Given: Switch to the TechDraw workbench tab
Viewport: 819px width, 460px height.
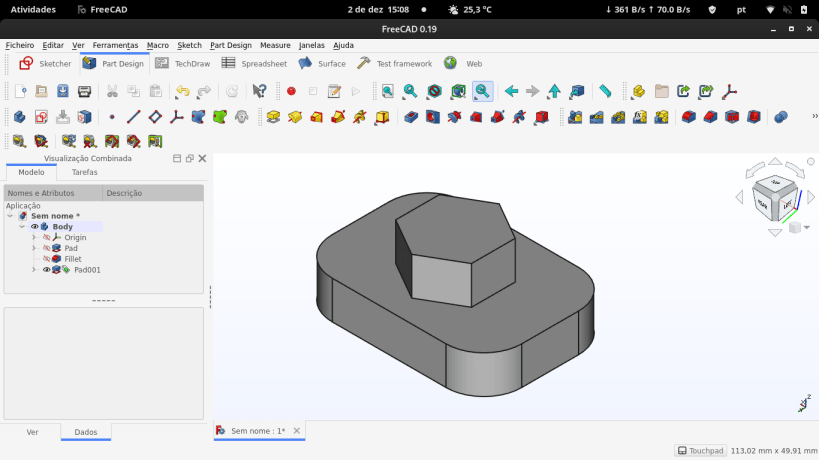Looking at the screenshot, I should pyautogui.click(x=182, y=64).
